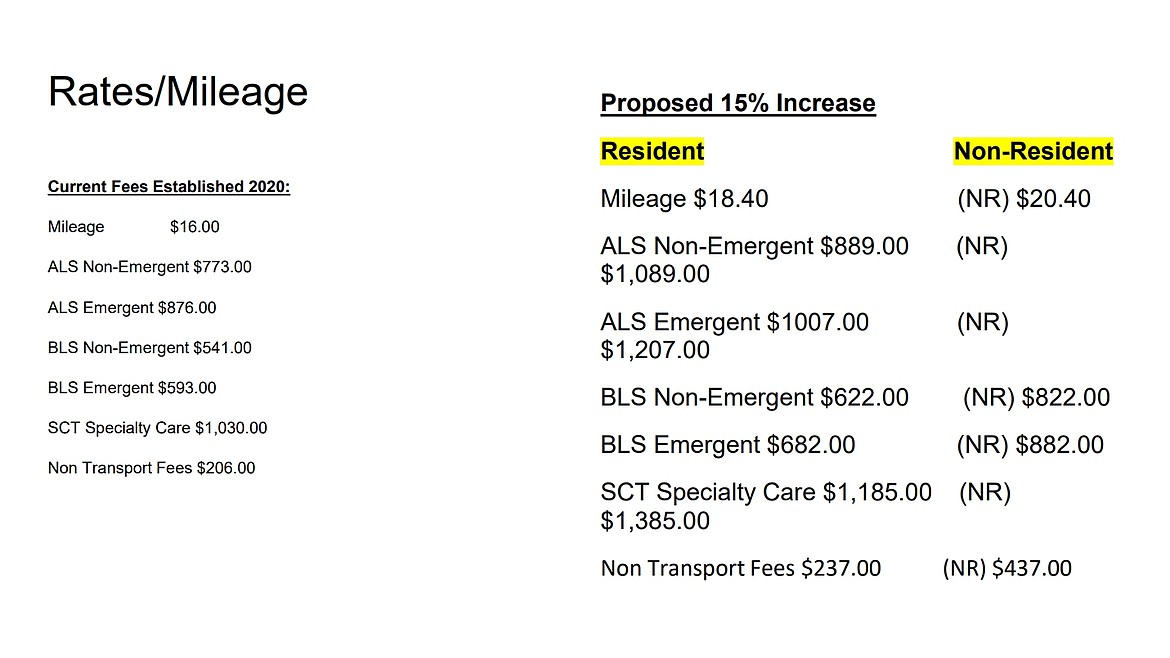Select SCT Specialty Care $1,030.00 line
This screenshot has width=1170, height=658.
pos(157,428)
